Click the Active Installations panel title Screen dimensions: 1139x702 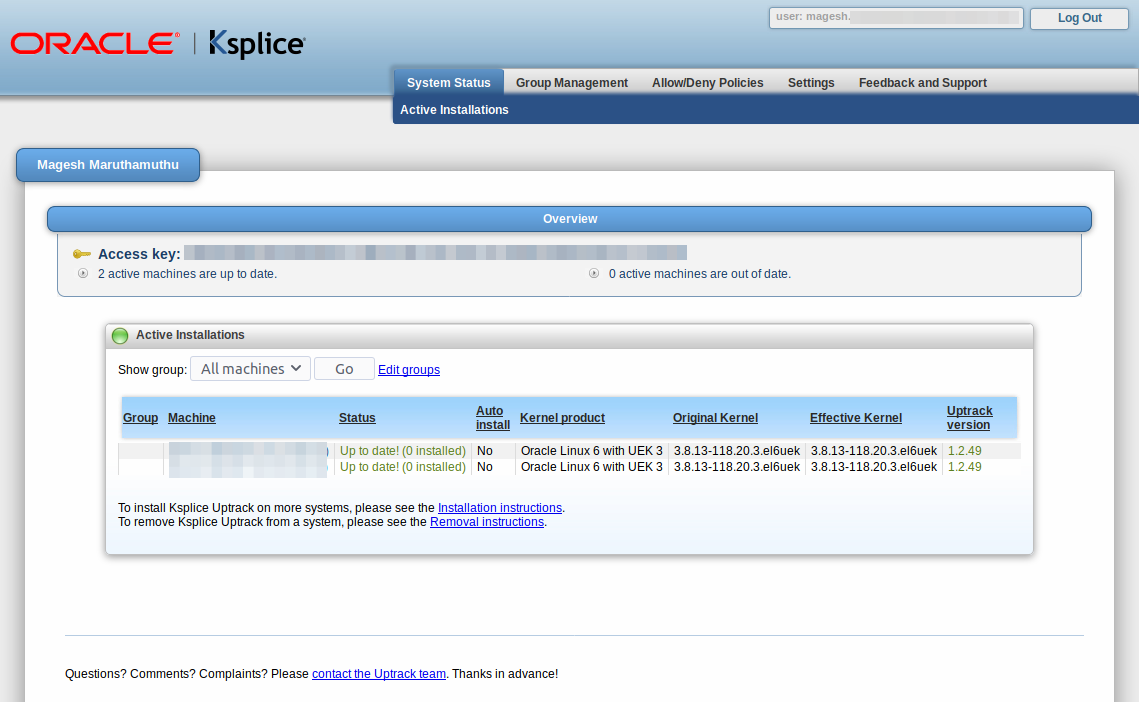190,335
